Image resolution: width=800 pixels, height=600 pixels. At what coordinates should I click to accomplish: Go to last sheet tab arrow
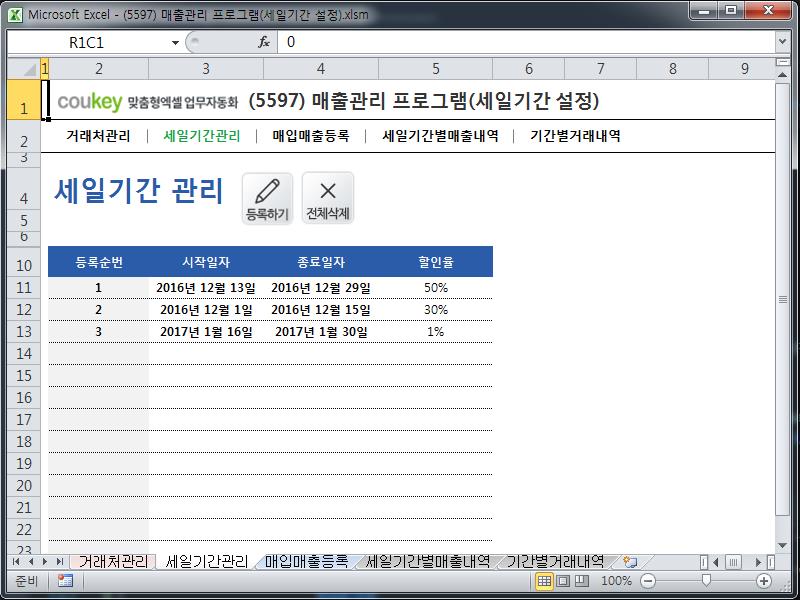click(60, 562)
